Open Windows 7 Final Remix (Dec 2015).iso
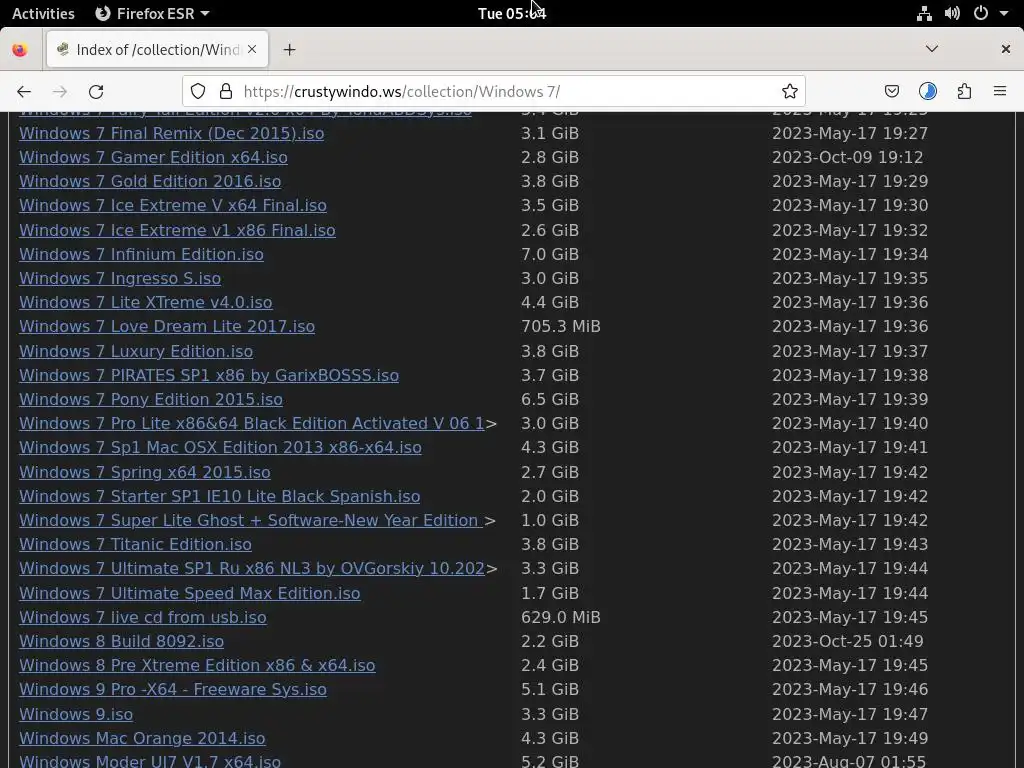This screenshot has height=768, width=1024. coord(172,133)
